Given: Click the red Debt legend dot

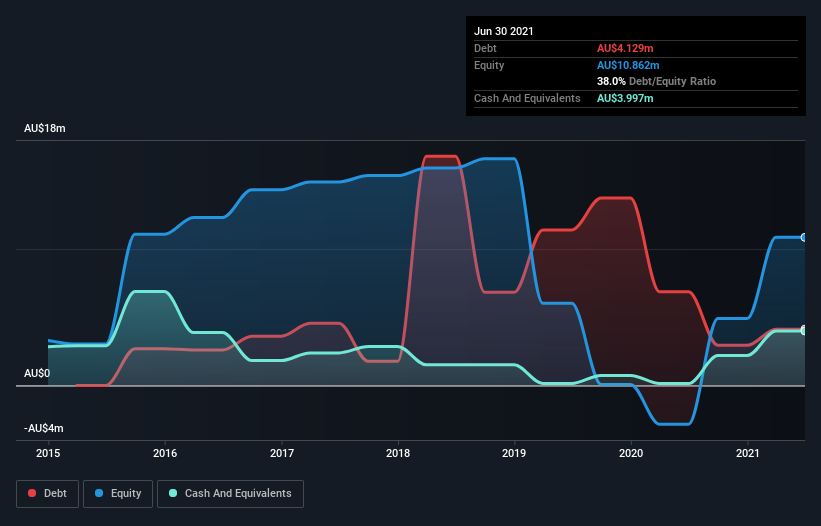Looking at the screenshot, I should point(32,493).
